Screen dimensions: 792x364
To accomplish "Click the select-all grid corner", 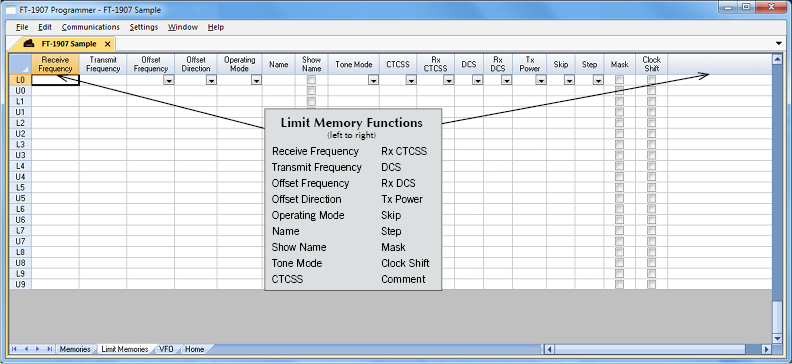I will click(x=20, y=64).
